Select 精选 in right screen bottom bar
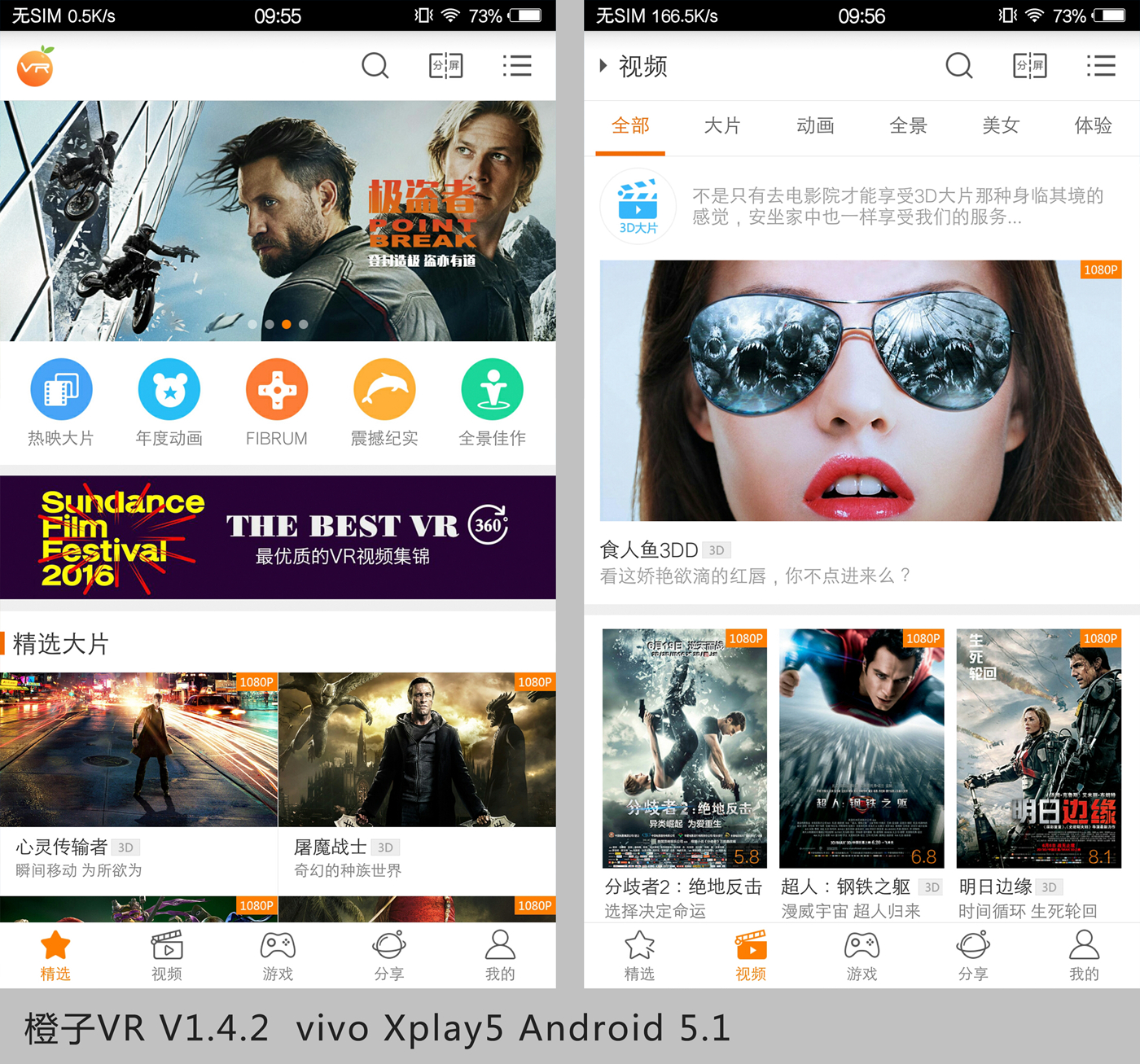The width and height of the screenshot is (1140, 1064). 639,956
